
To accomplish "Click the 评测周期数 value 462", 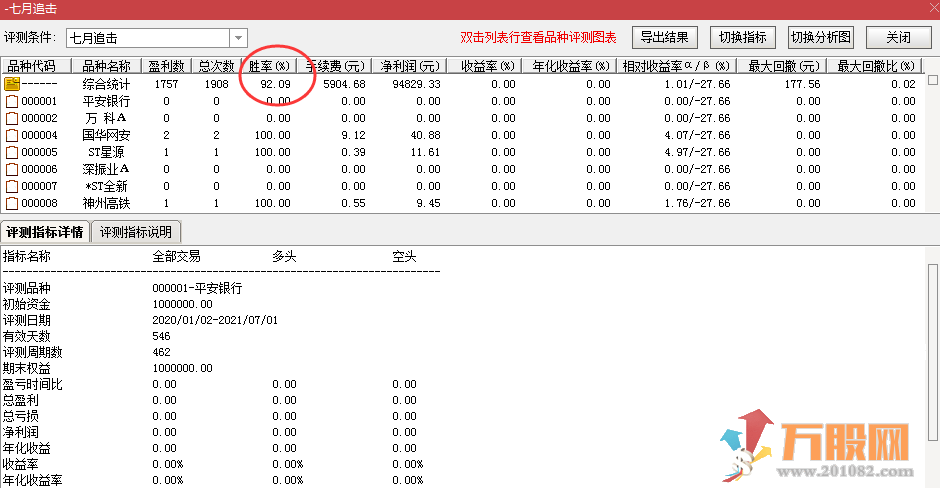I will [x=161, y=352].
